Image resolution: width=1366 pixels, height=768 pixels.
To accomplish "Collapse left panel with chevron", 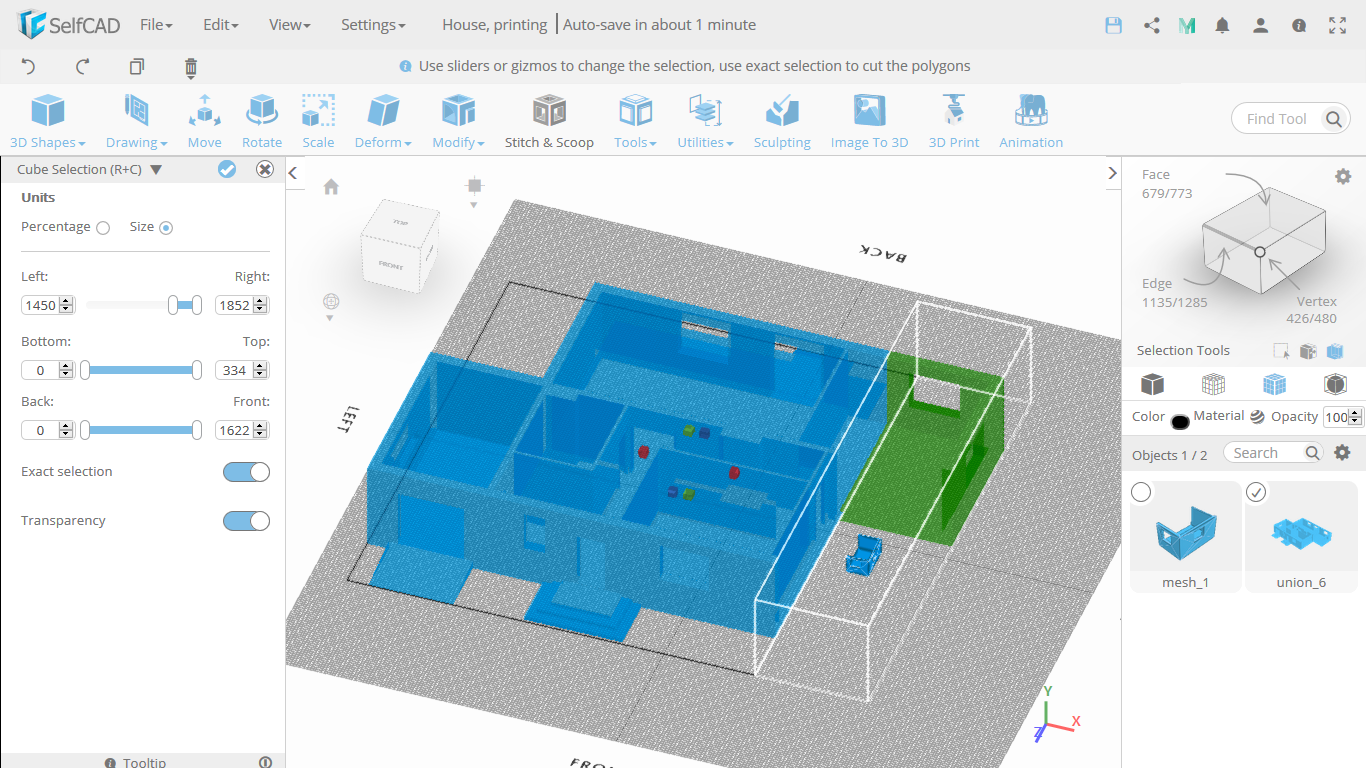I will tap(293, 173).
